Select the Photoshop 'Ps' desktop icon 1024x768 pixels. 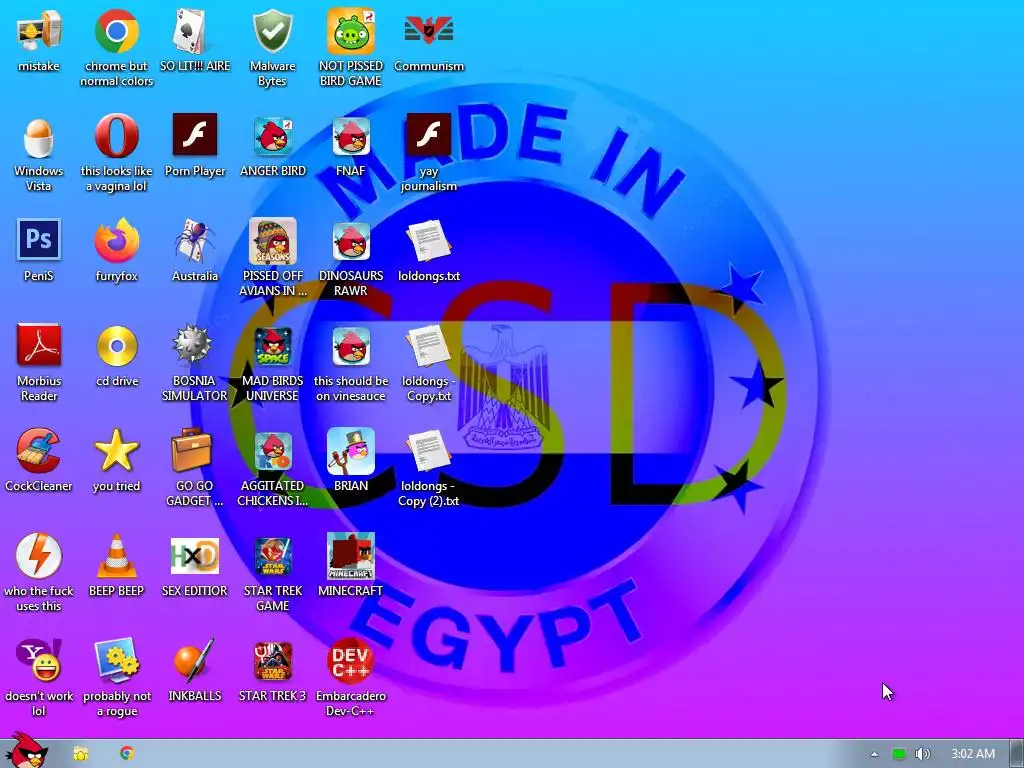(39, 241)
